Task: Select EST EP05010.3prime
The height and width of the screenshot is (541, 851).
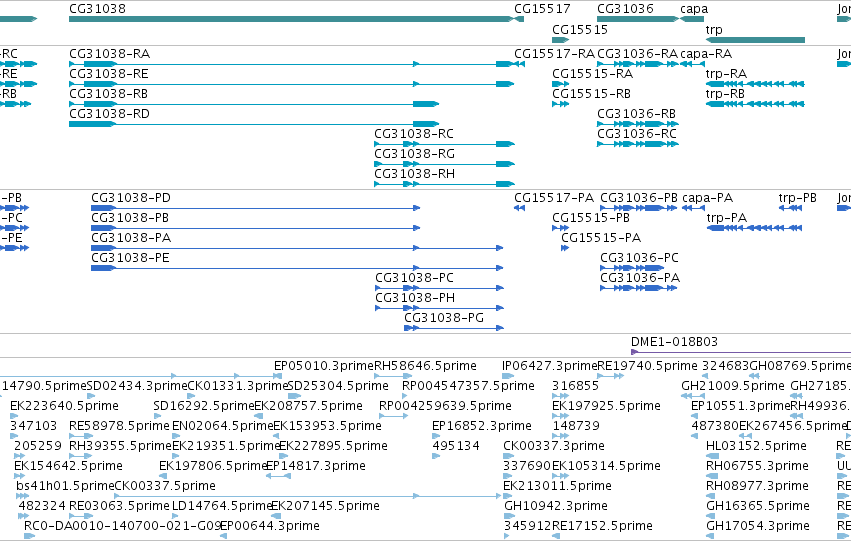Action: (x=278, y=376)
